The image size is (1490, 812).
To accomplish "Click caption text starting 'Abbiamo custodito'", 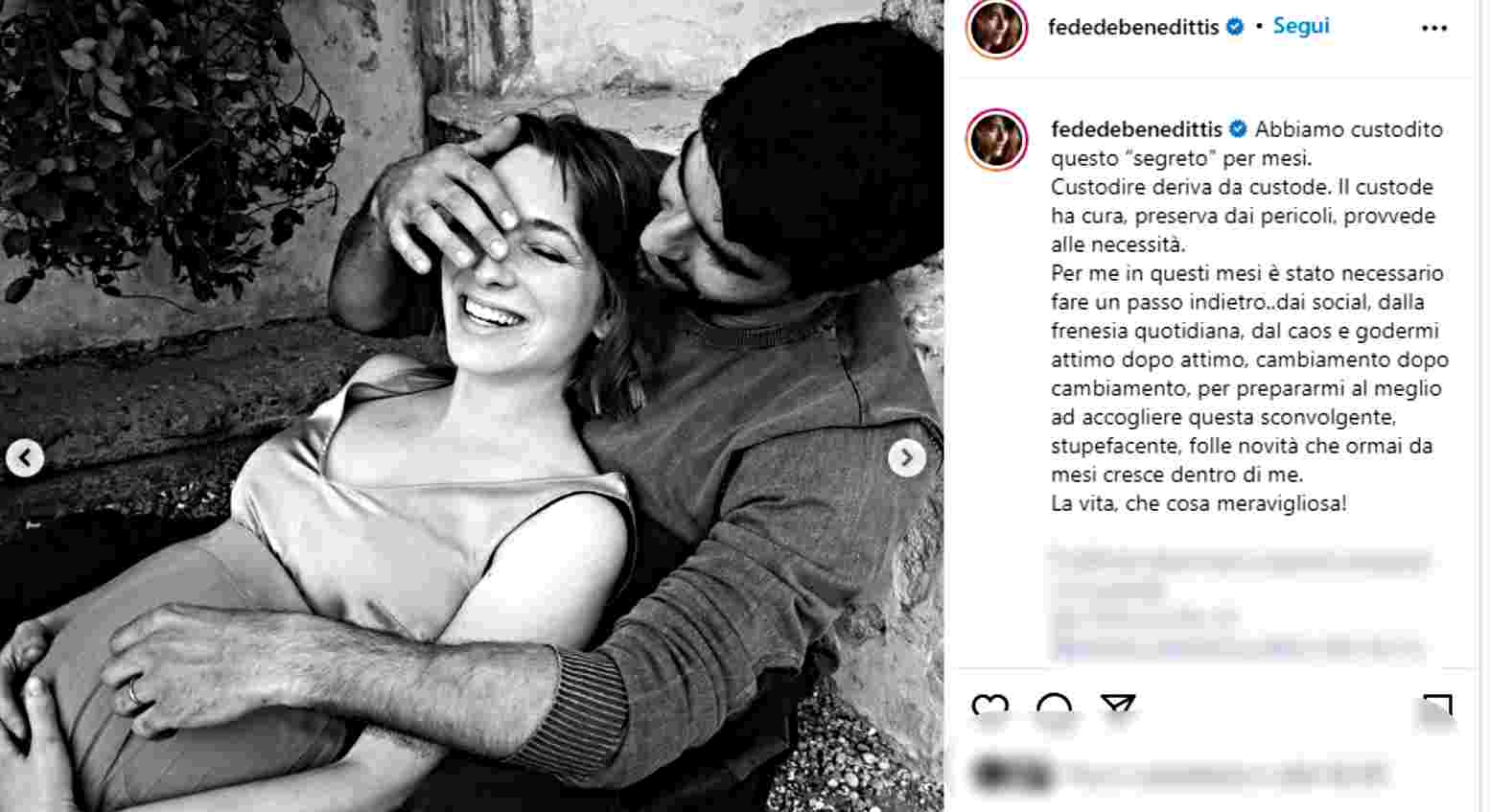I will click(x=1247, y=316).
